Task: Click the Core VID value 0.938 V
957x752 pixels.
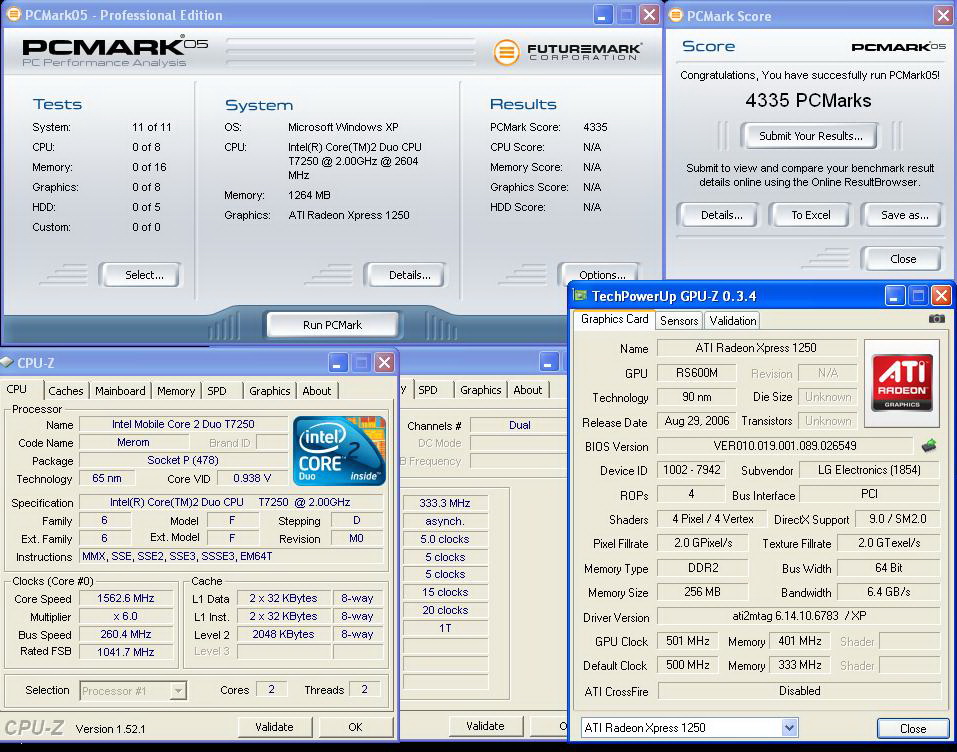Action: pos(252,478)
